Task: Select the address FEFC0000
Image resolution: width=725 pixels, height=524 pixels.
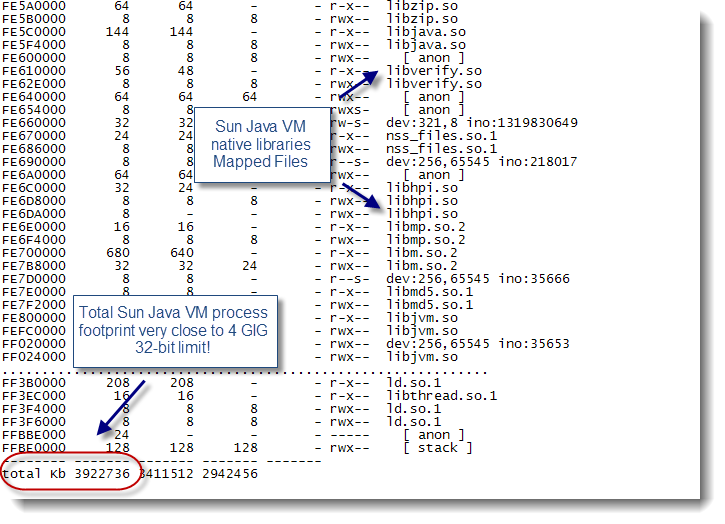Action: 34,331
